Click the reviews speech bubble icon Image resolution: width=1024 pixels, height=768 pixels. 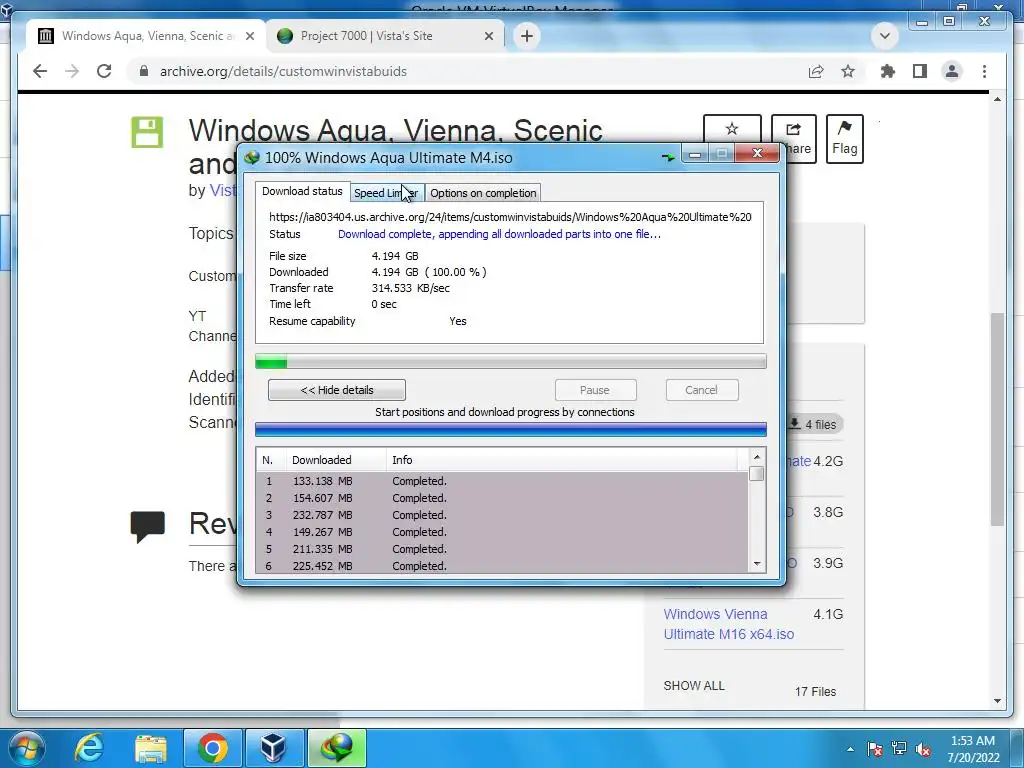coord(147,526)
